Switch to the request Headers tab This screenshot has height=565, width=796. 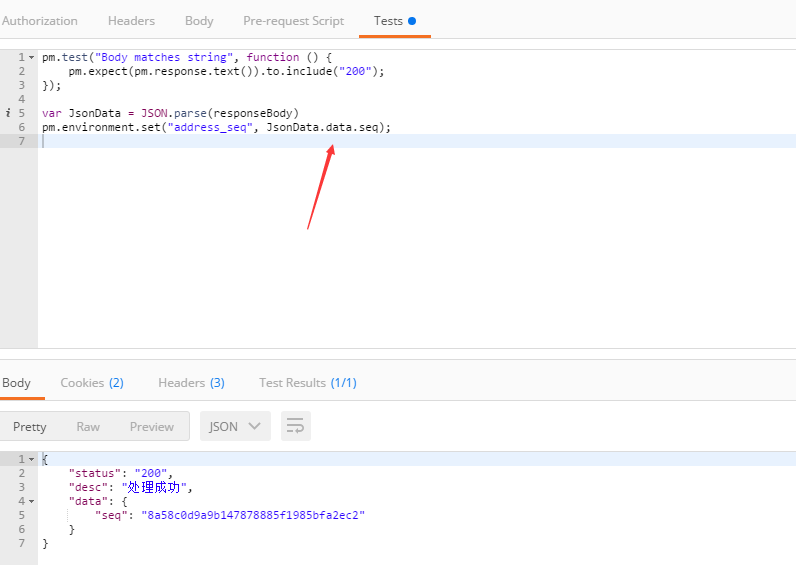[x=131, y=21]
